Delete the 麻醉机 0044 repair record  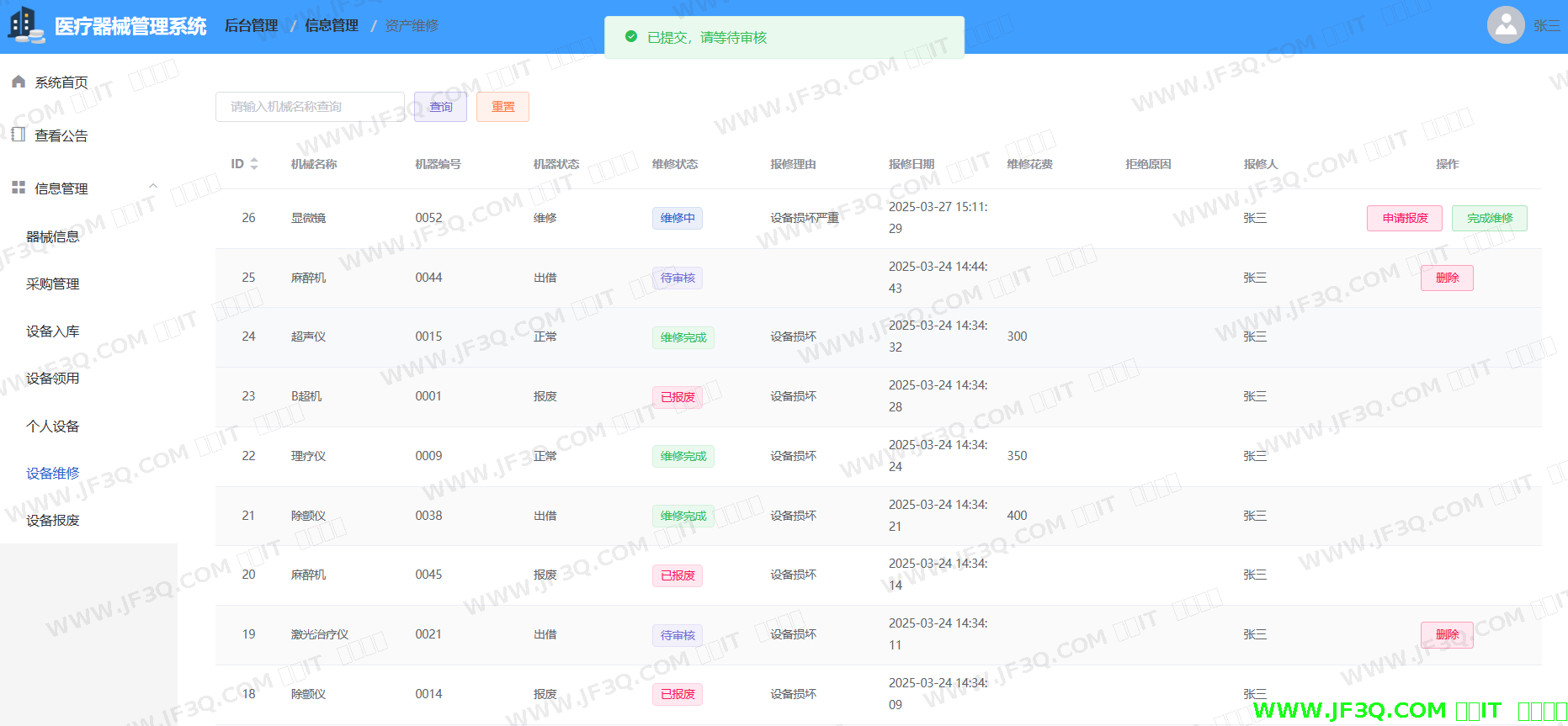(x=1446, y=278)
